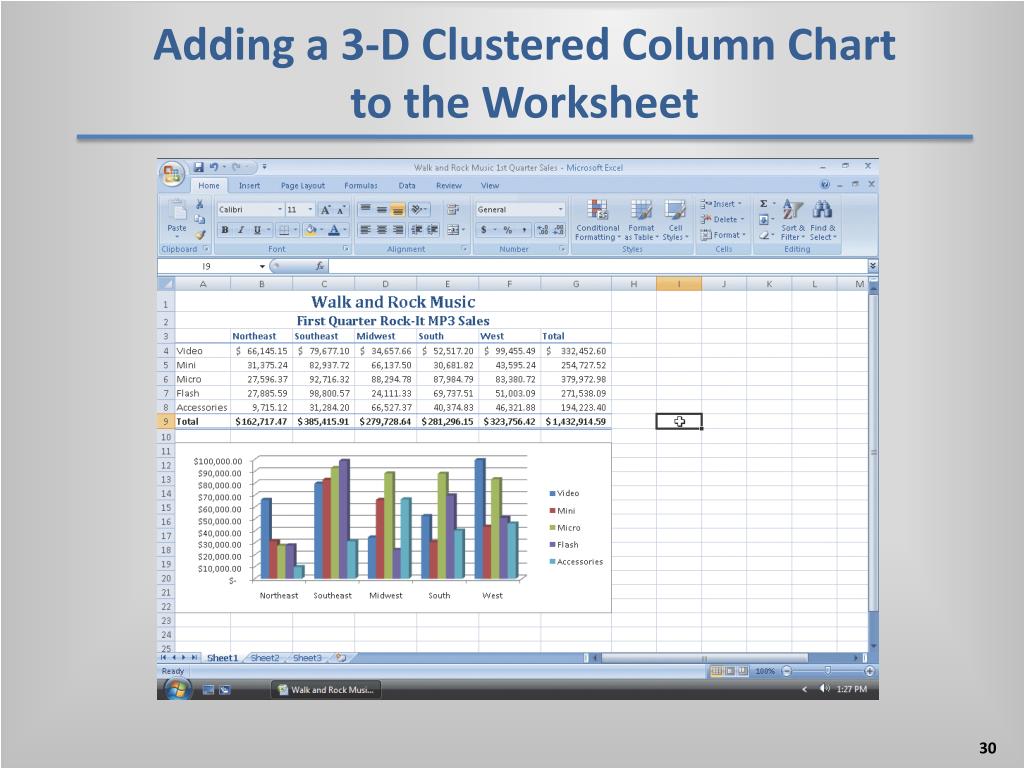Screen dimensions: 1024x768
Task: Click the Increase Font Size icon
Action: pos(325,210)
